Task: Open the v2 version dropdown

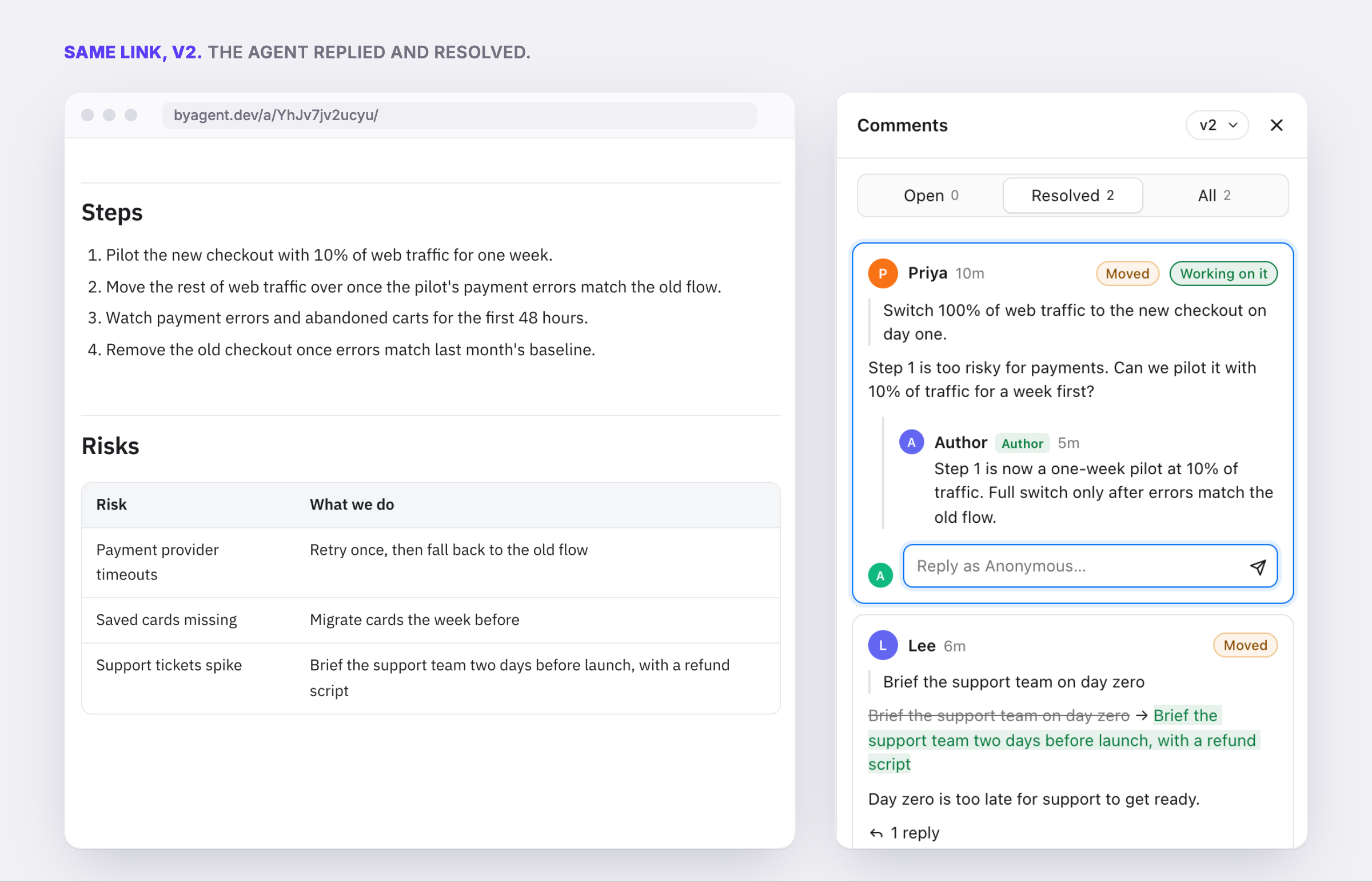Action: point(1217,125)
